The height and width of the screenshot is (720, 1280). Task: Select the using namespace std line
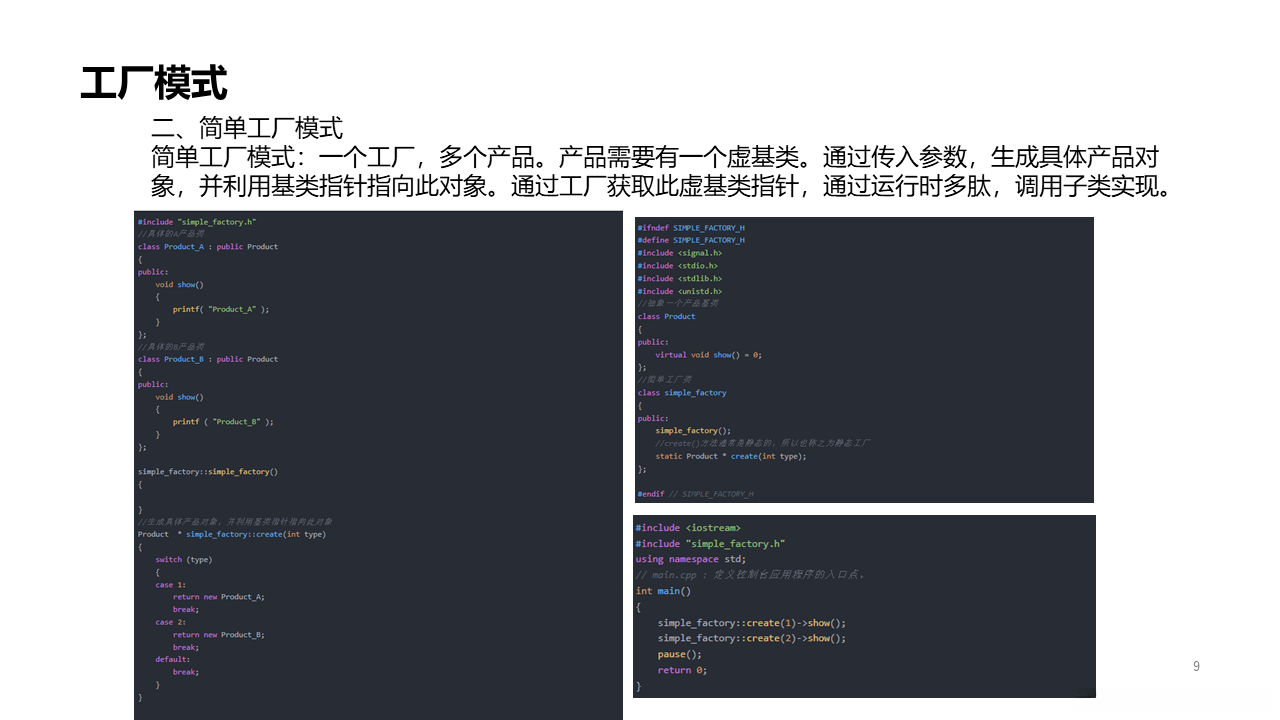coord(690,559)
